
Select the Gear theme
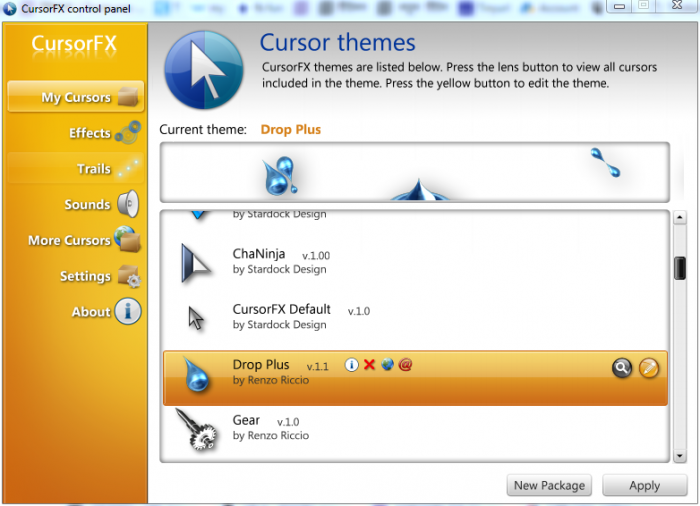pyautogui.click(x=415, y=434)
